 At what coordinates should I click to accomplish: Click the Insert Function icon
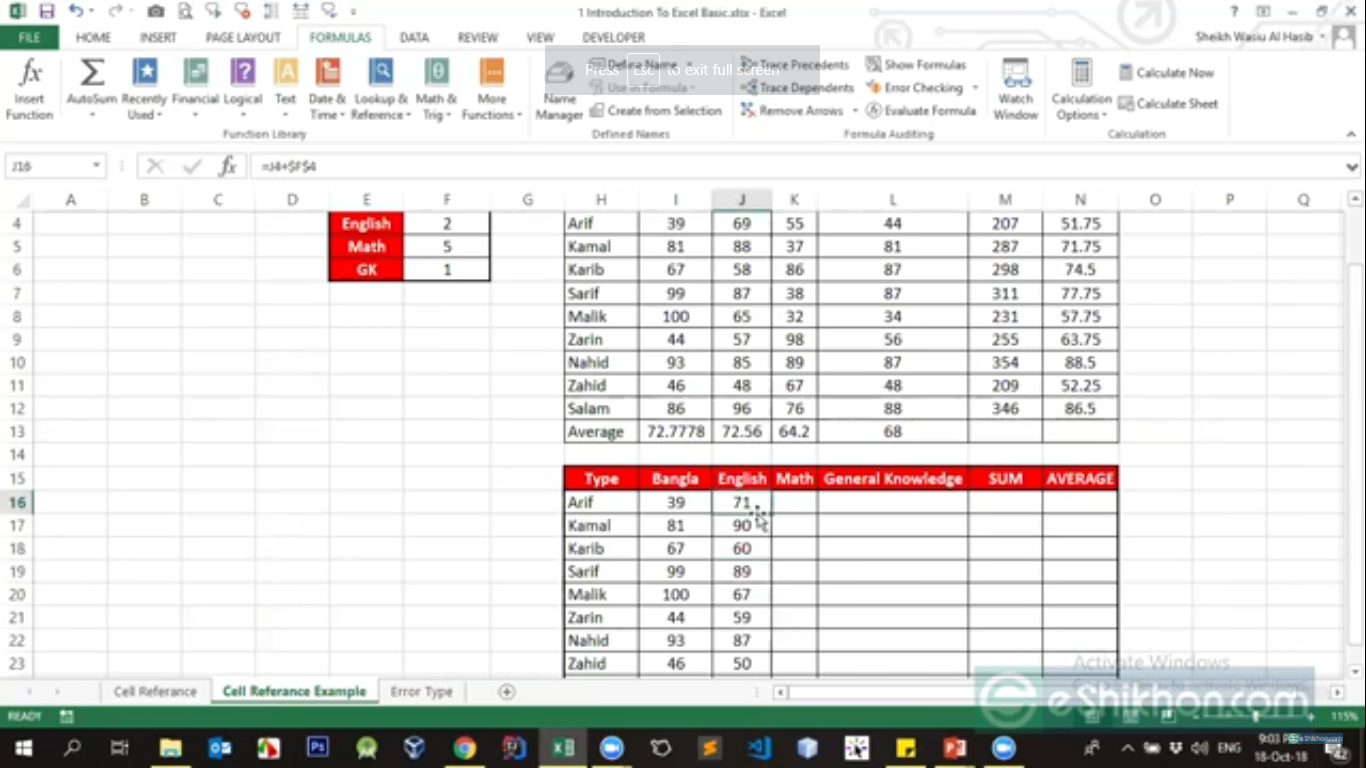click(30, 88)
